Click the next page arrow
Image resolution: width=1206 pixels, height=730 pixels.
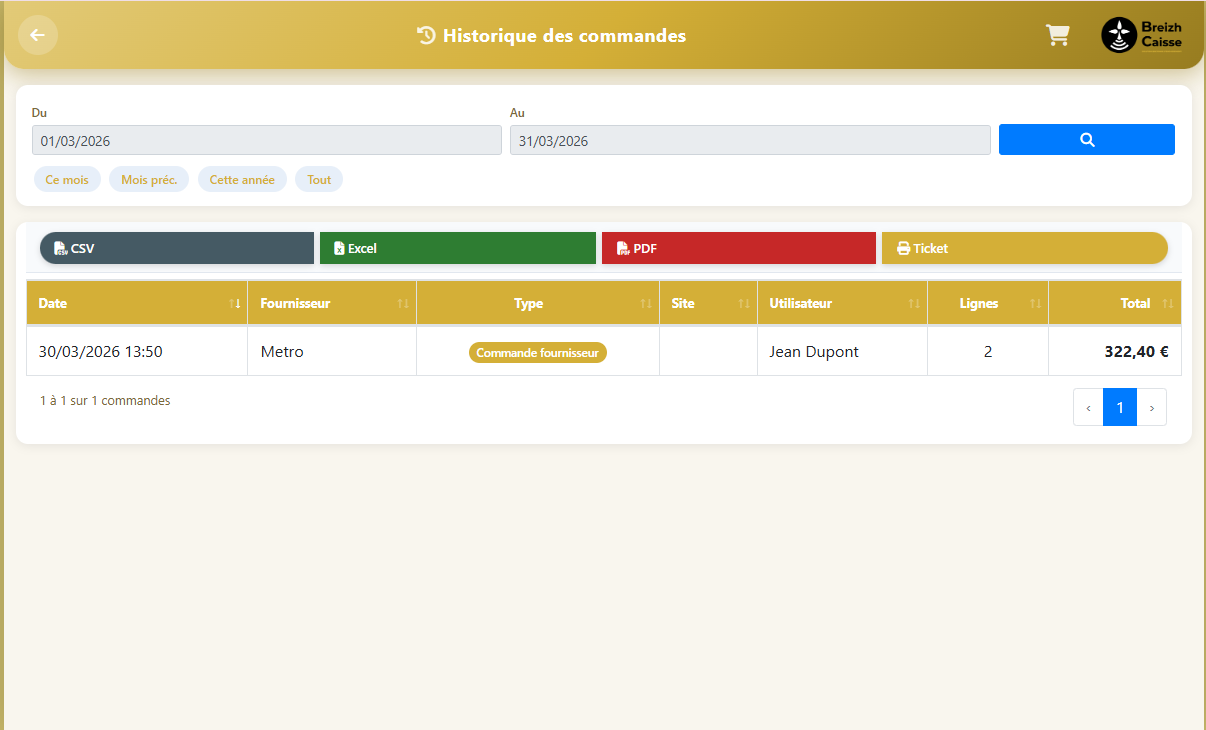[1152, 408]
